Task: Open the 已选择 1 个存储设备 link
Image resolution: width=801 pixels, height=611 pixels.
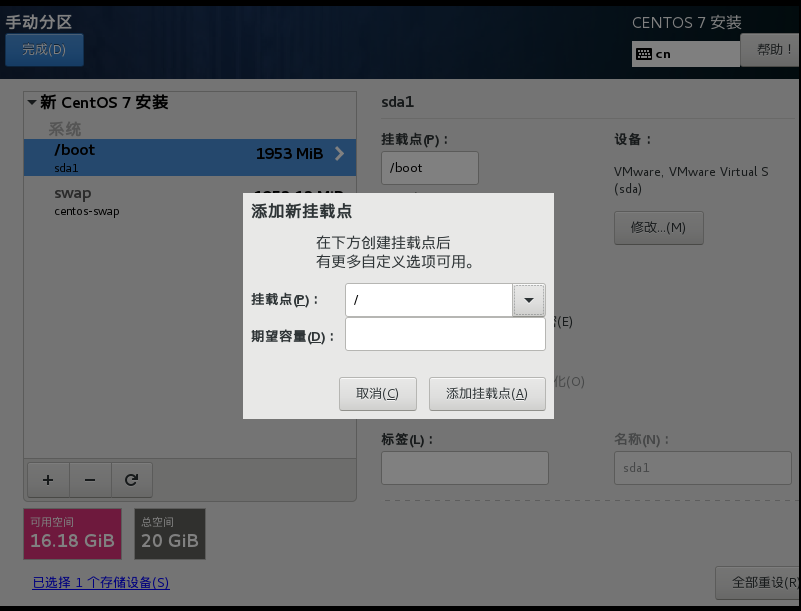Action: click(x=100, y=582)
